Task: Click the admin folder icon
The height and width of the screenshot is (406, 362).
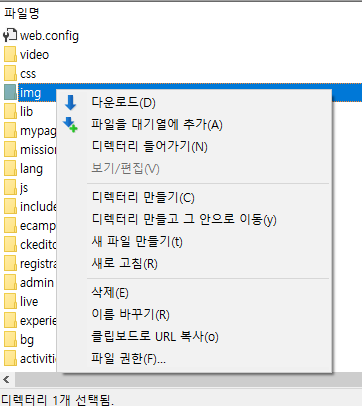Action: pos(10,283)
